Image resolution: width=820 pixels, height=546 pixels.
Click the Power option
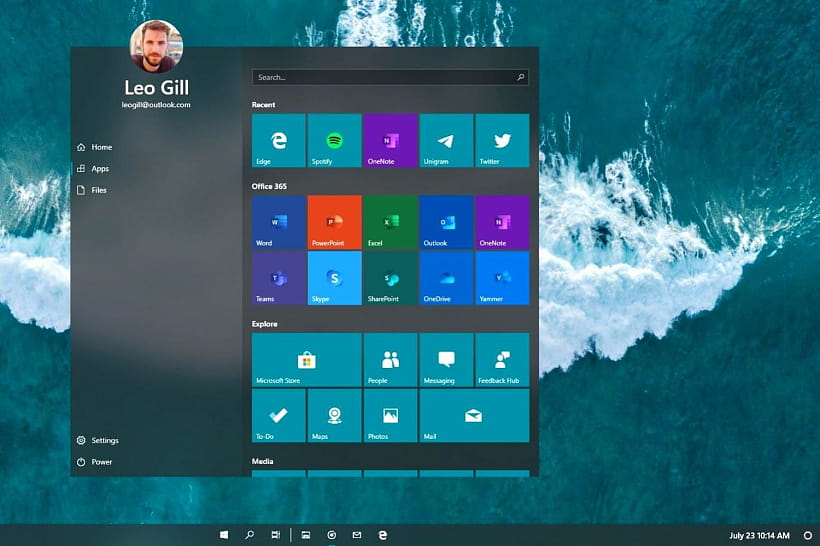pyautogui.click(x=95, y=462)
